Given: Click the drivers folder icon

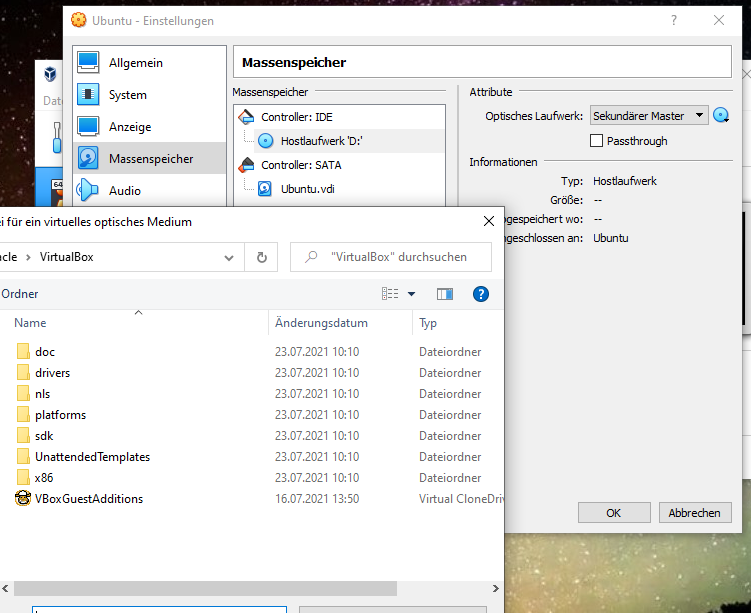Looking at the screenshot, I should click(x=23, y=373).
